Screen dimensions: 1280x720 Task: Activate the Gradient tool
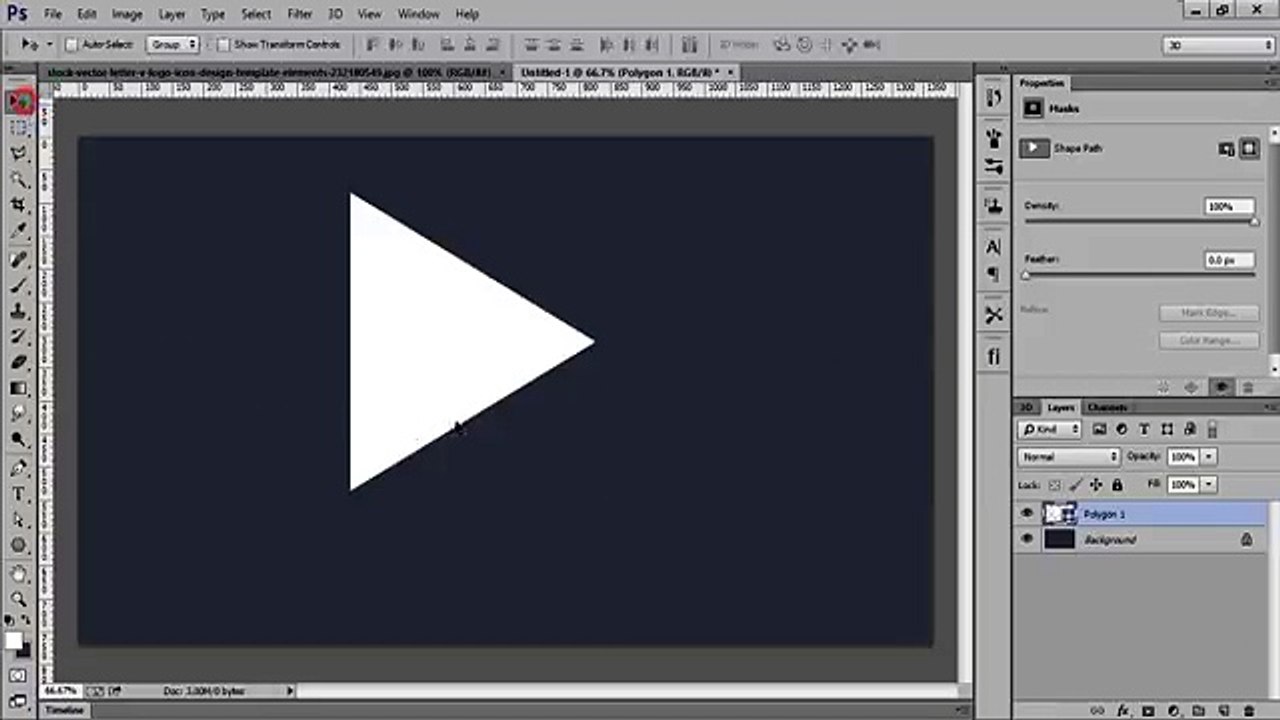(19, 388)
